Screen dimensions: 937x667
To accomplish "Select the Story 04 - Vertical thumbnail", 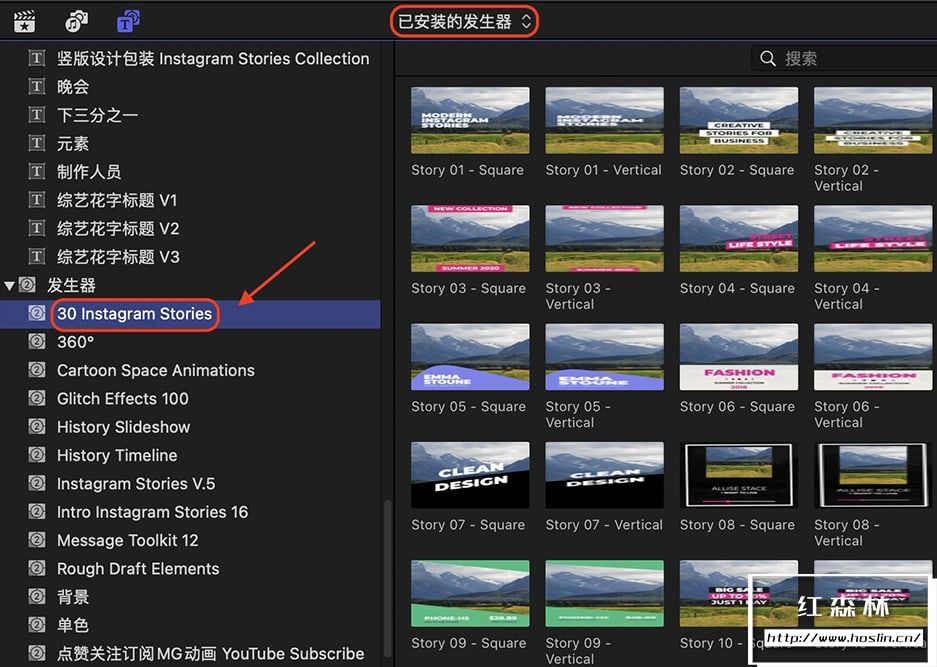I will coord(873,238).
